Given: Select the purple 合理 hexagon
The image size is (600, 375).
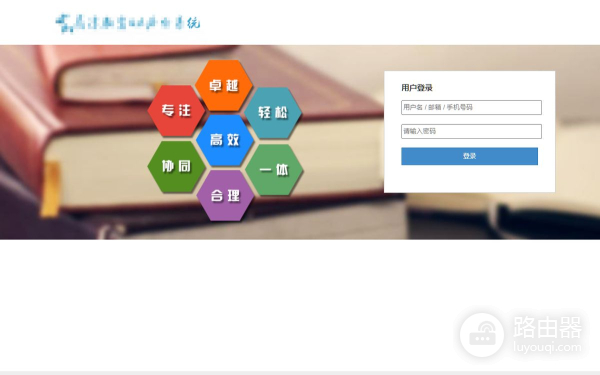Looking at the screenshot, I should tap(225, 196).
